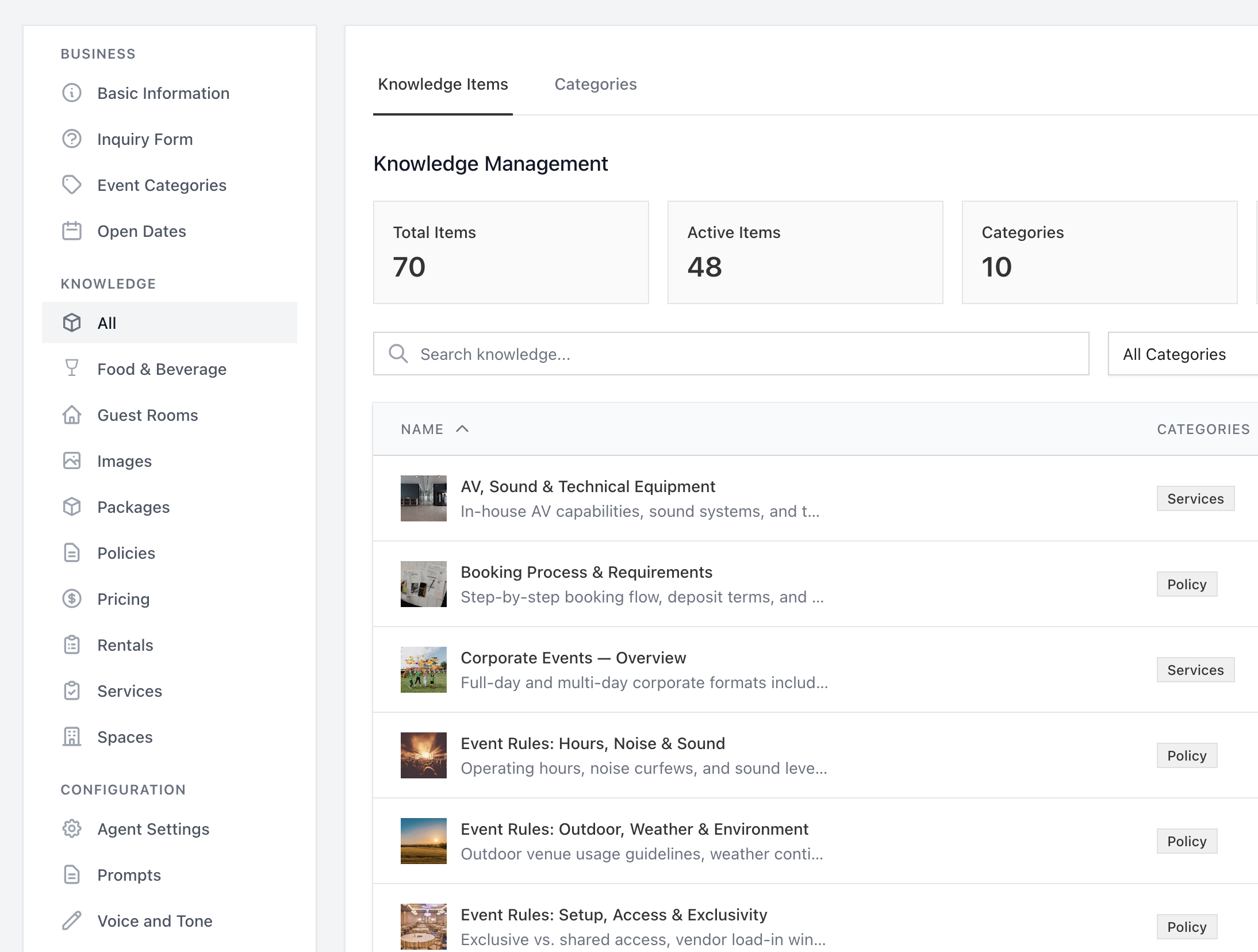Click inside the Search knowledge field
Viewport: 1258px width, 952px height.
[632, 354]
